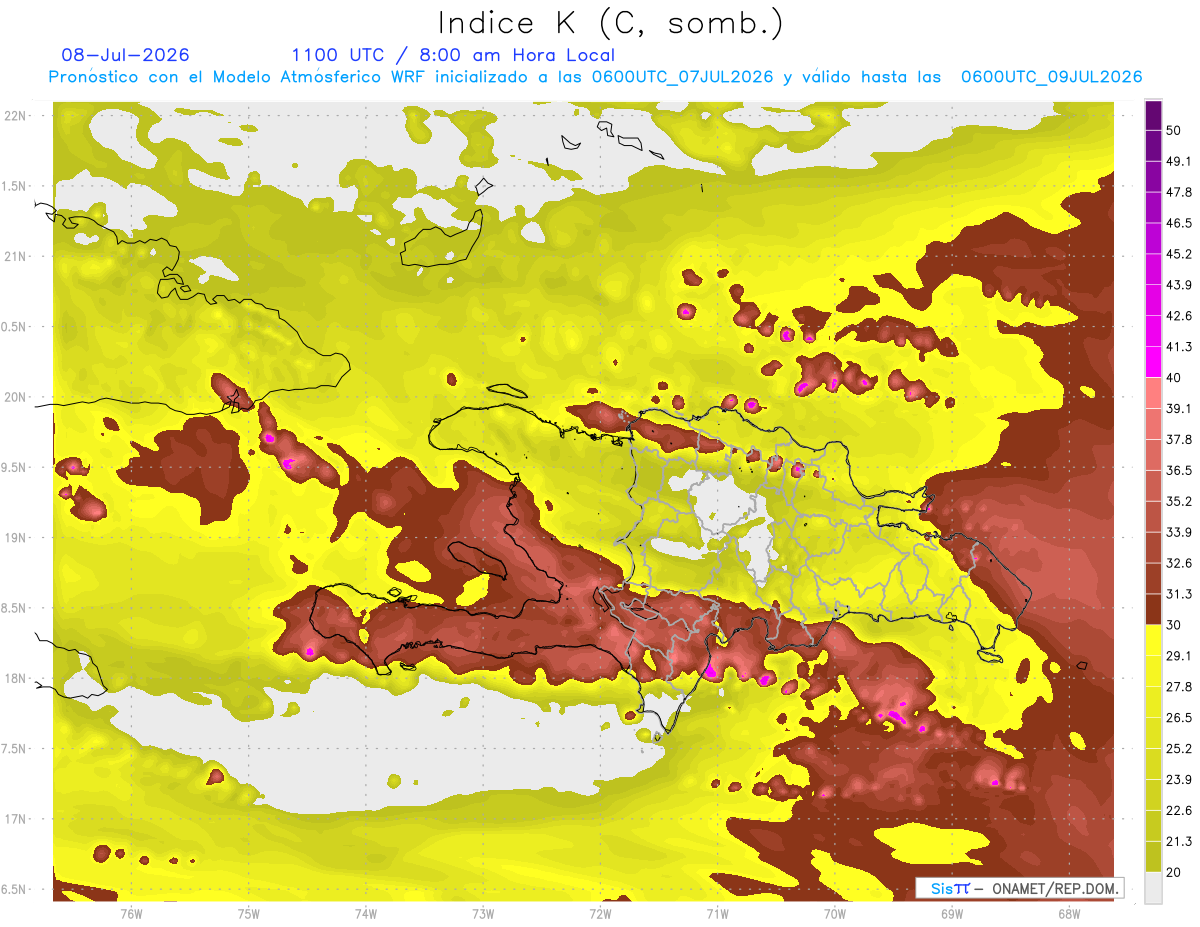Click the color bar value "42.6"
The width and height of the screenshot is (1200, 927).
1181,316
